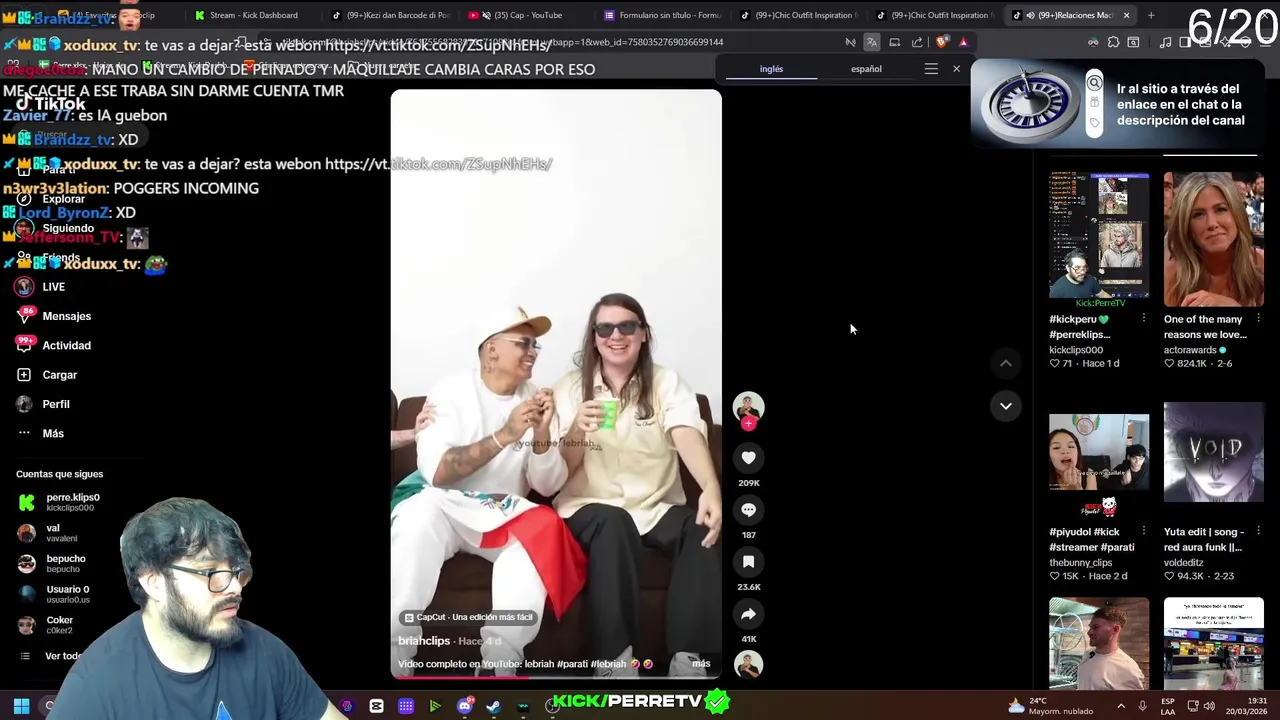The width and height of the screenshot is (1280, 720).
Task: Open Discord from the taskbar
Action: pos(464,706)
